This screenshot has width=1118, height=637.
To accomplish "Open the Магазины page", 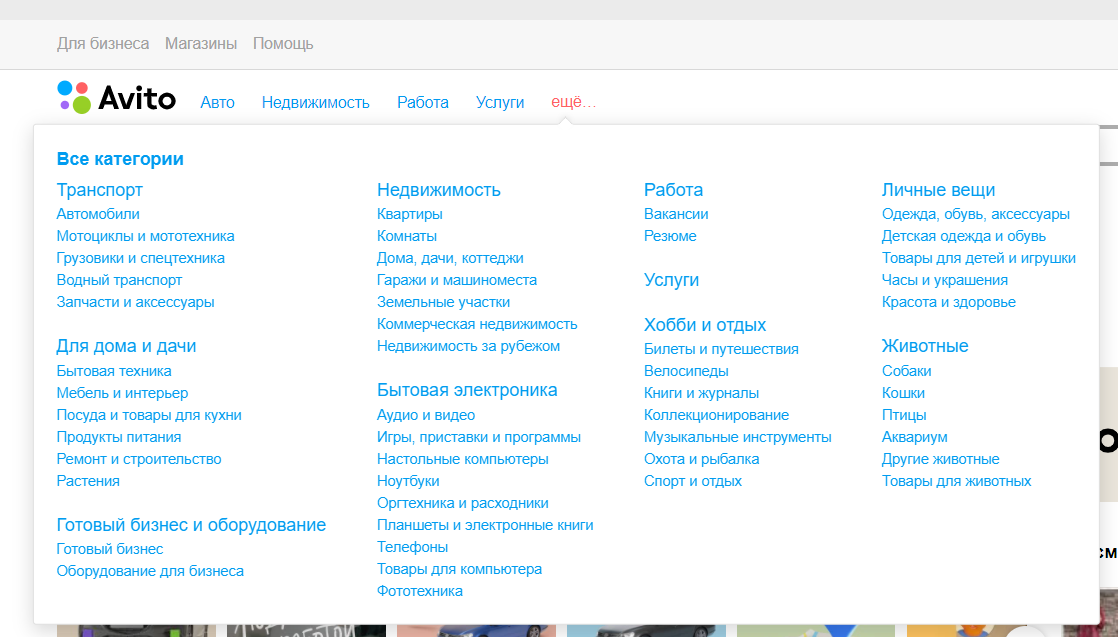I will [203, 43].
